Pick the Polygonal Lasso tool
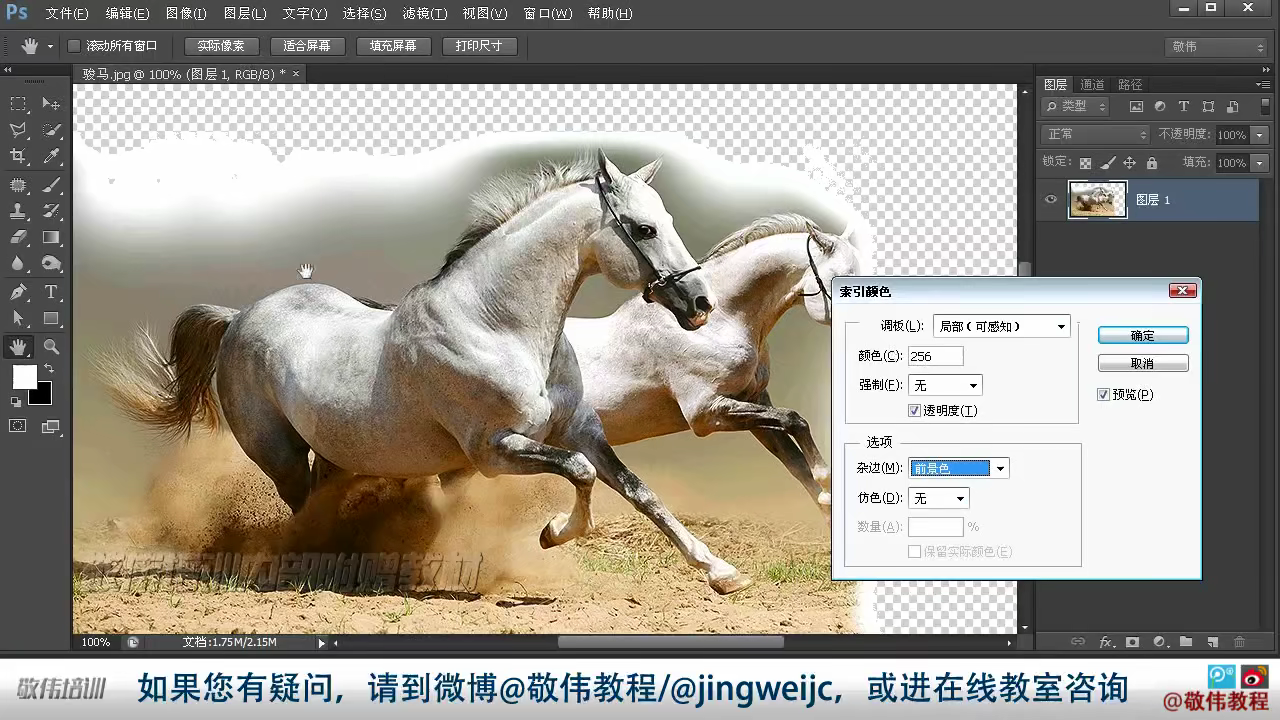Image resolution: width=1280 pixels, height=720 pixels. pyautogui.click(x=18, y=131)
